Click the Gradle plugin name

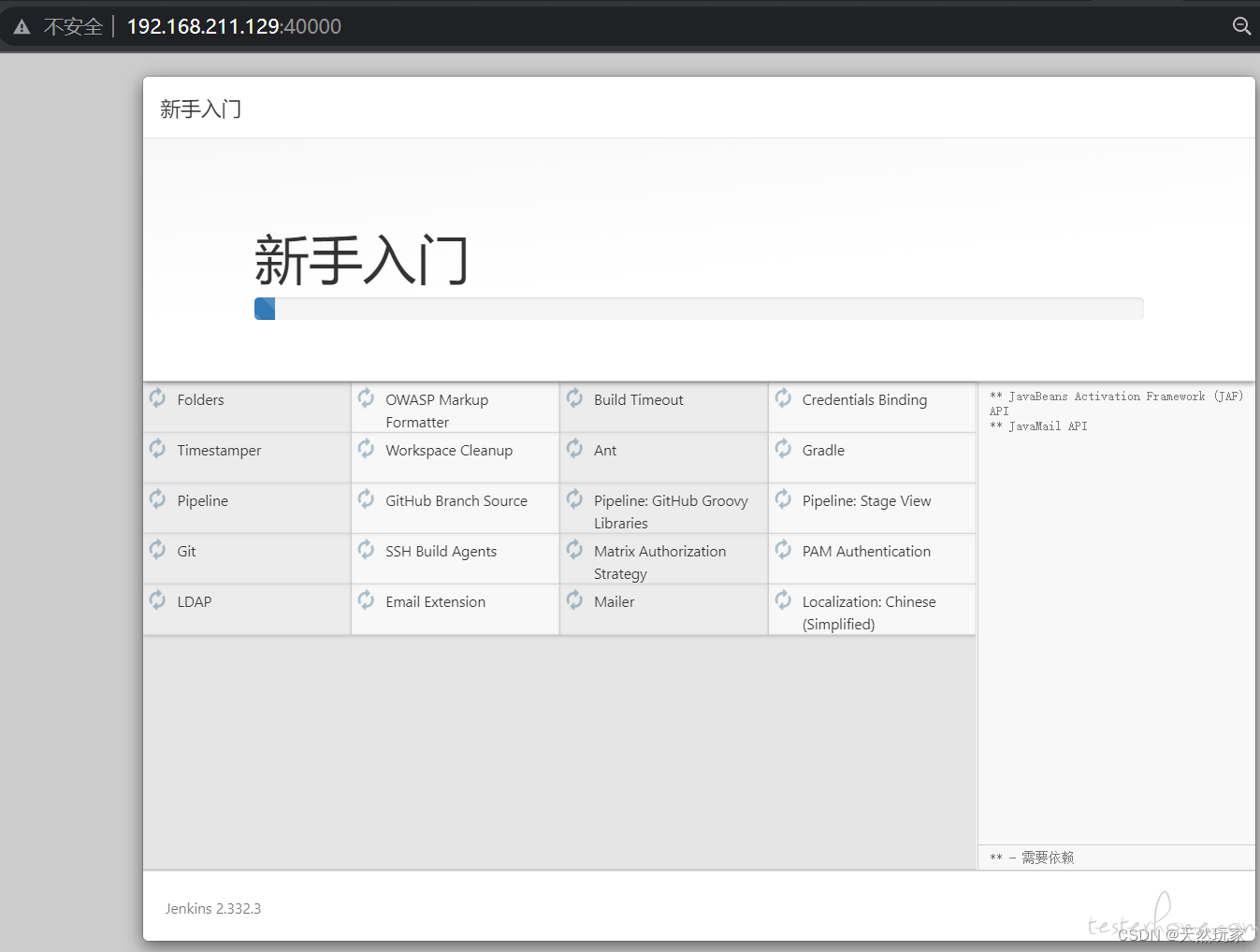tap(823, 451)
